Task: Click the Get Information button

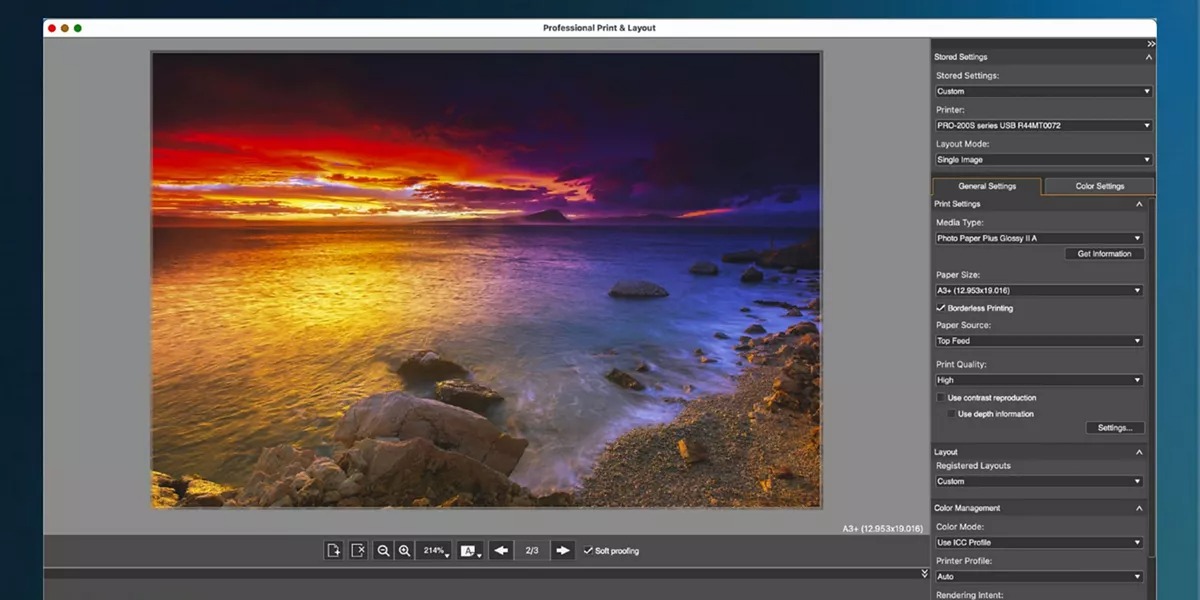Action: 1104,254
